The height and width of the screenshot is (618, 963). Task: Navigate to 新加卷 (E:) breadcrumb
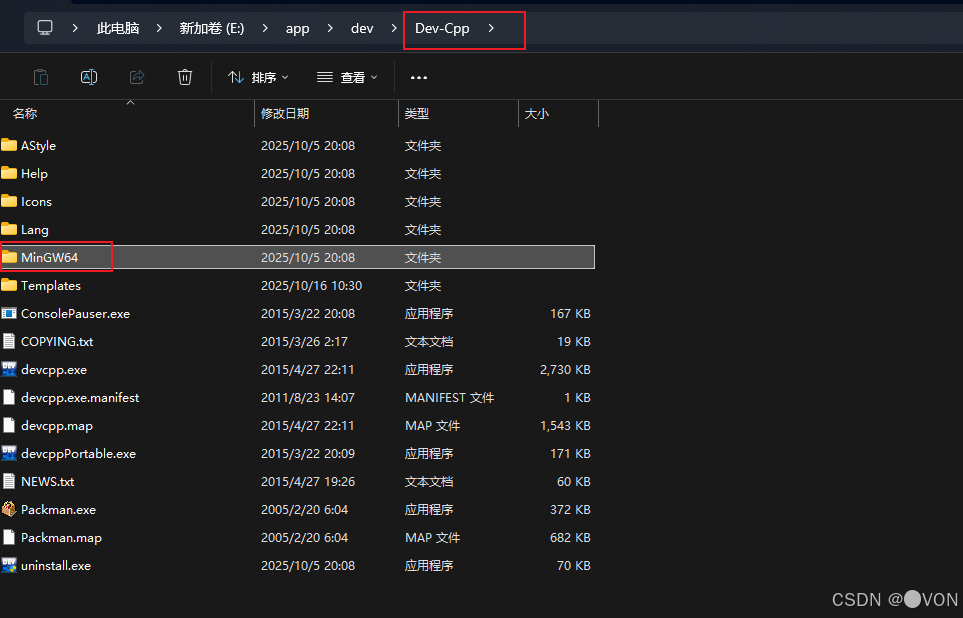(x=212, y=28)
